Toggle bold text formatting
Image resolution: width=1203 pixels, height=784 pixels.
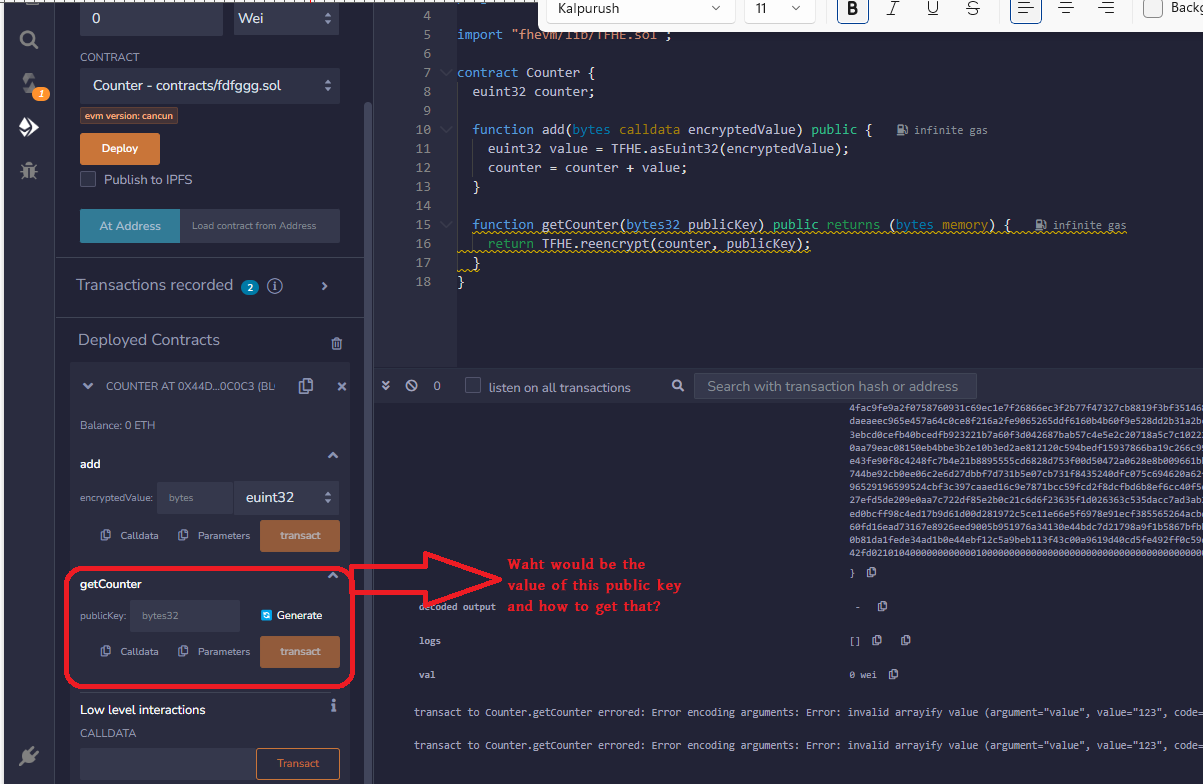pyautogui.click(x=852, y=9)
